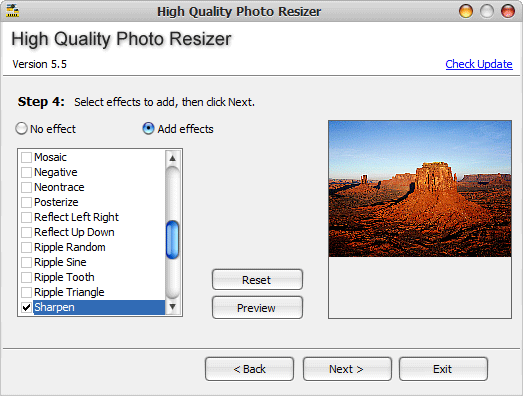This screenshot has width=523, height=396.
Task: Select the Ripple Tooth label text
Action: coord(64,277)
